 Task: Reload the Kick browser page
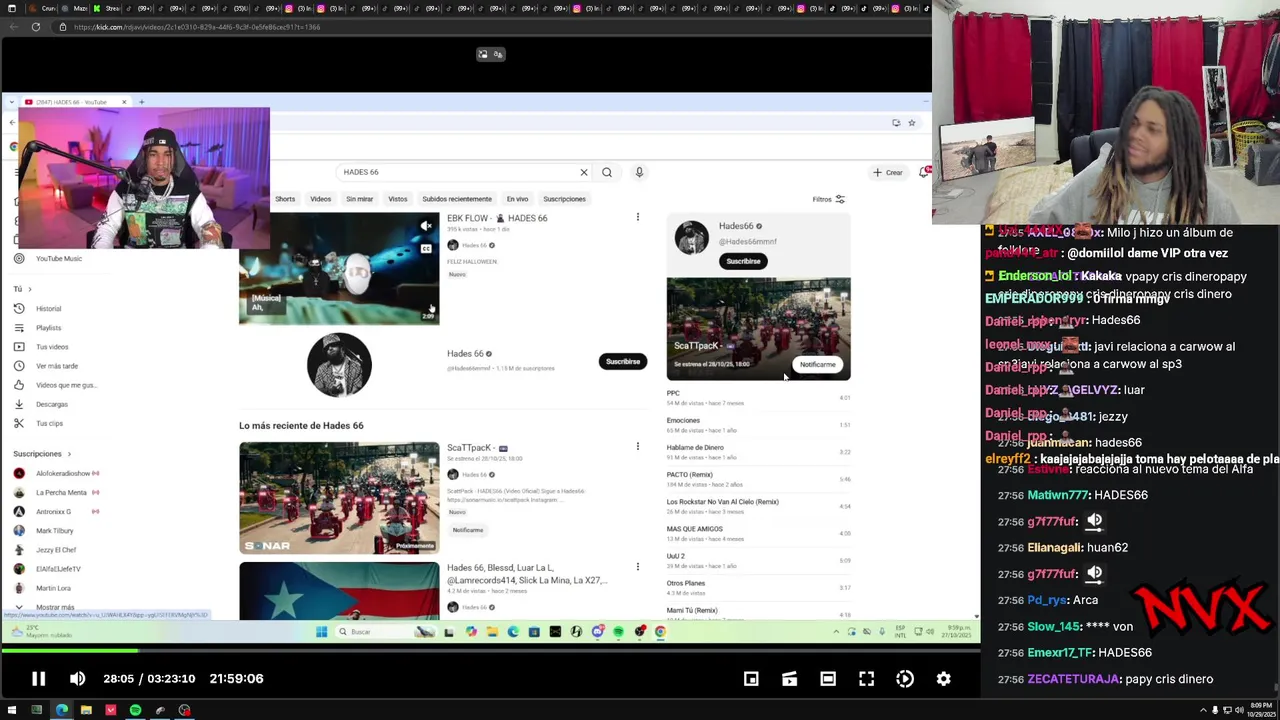36,27
